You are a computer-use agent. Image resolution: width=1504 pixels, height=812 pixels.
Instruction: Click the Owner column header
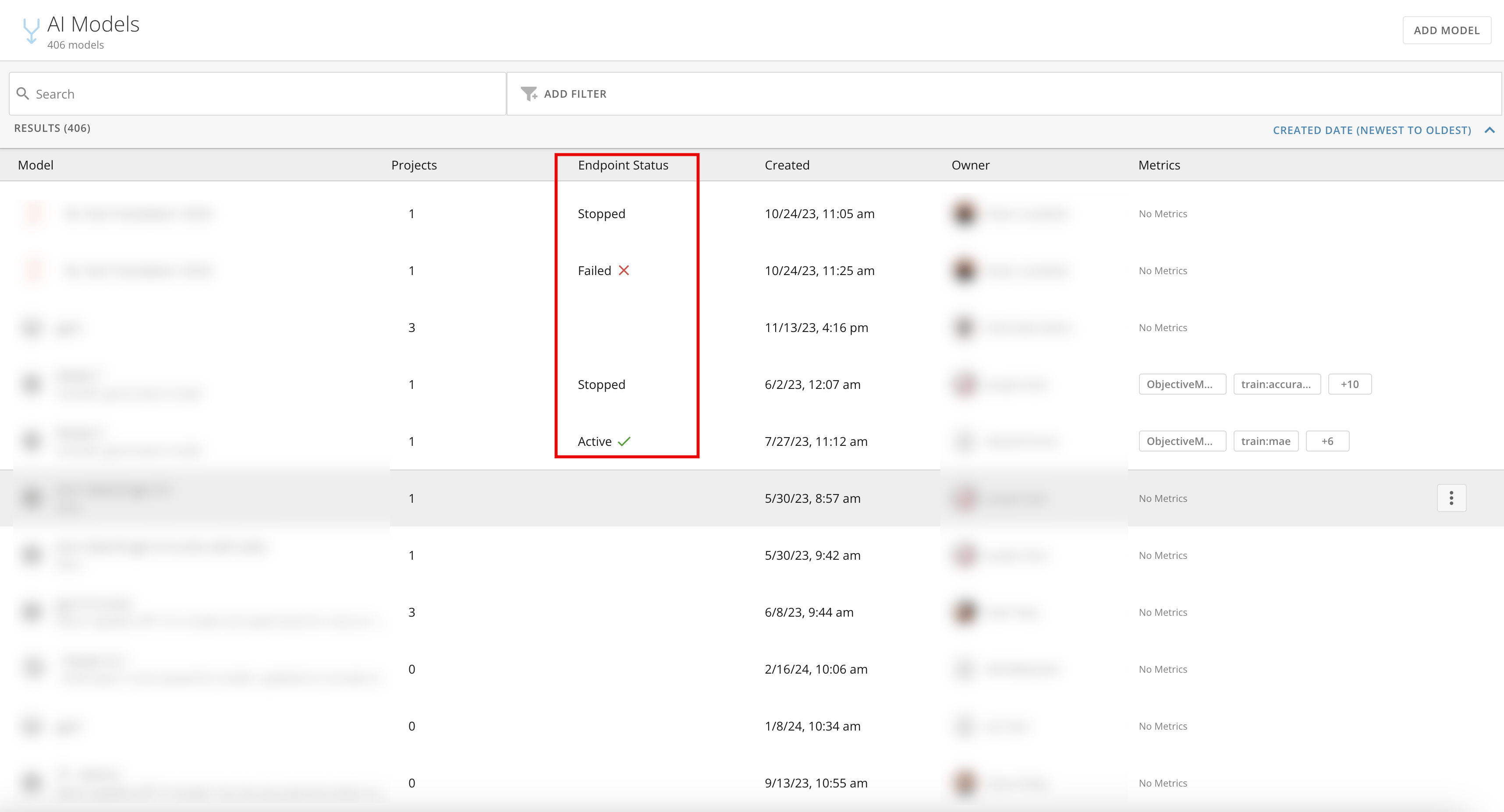(970, 165)
